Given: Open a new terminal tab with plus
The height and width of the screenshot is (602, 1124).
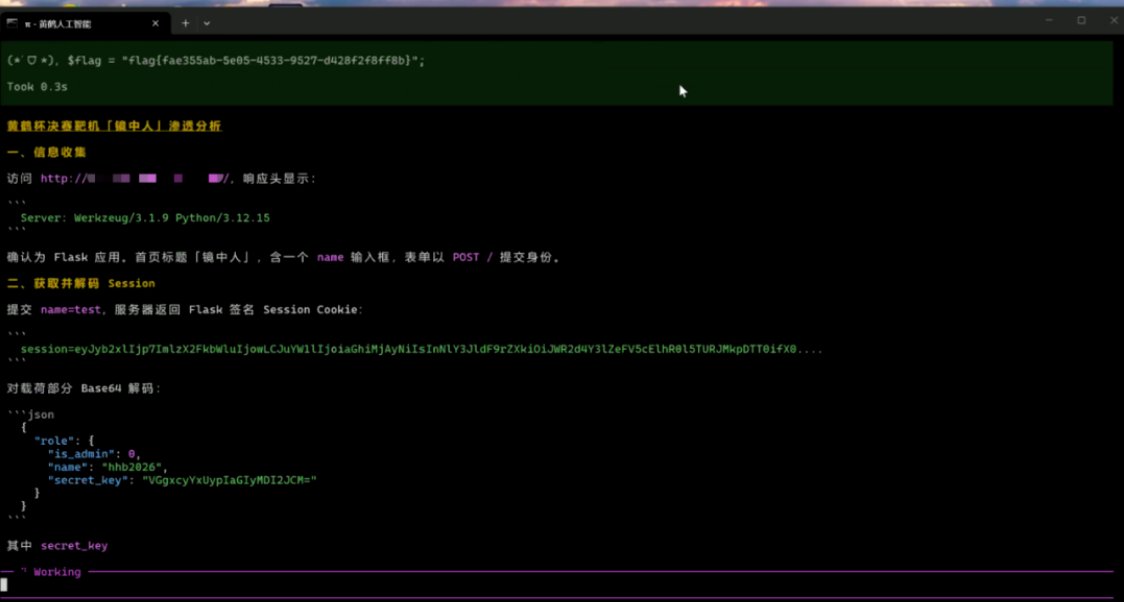Looking at the screenshot, I should point(185,24).
